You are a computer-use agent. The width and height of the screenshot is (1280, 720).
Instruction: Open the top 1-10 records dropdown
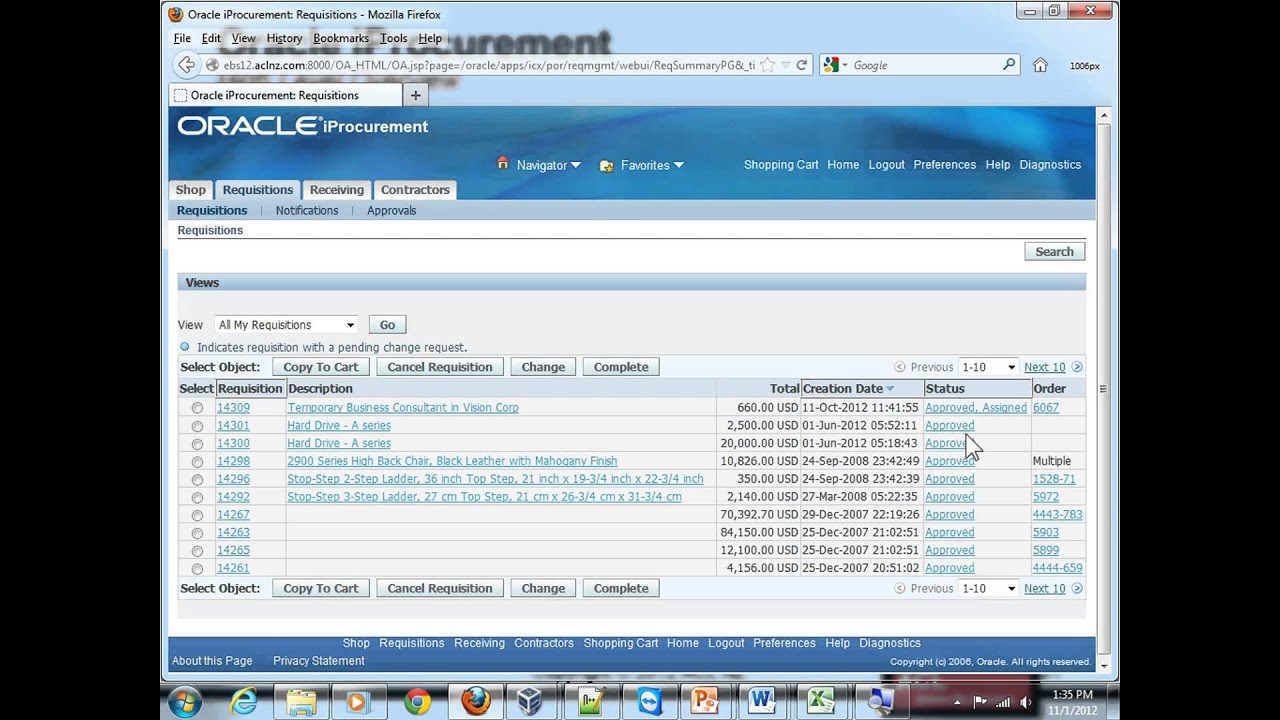988,367
